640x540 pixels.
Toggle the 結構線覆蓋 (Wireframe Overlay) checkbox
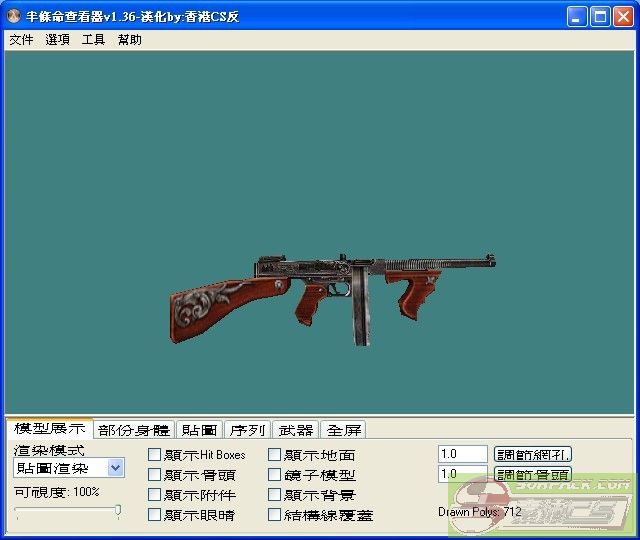click(x=275, y=515)
